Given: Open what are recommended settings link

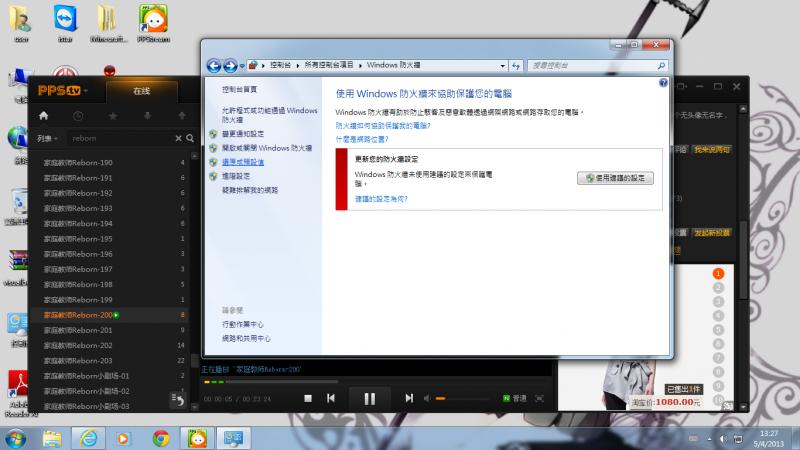Looking at the screenshot, I should click(381, 199).
